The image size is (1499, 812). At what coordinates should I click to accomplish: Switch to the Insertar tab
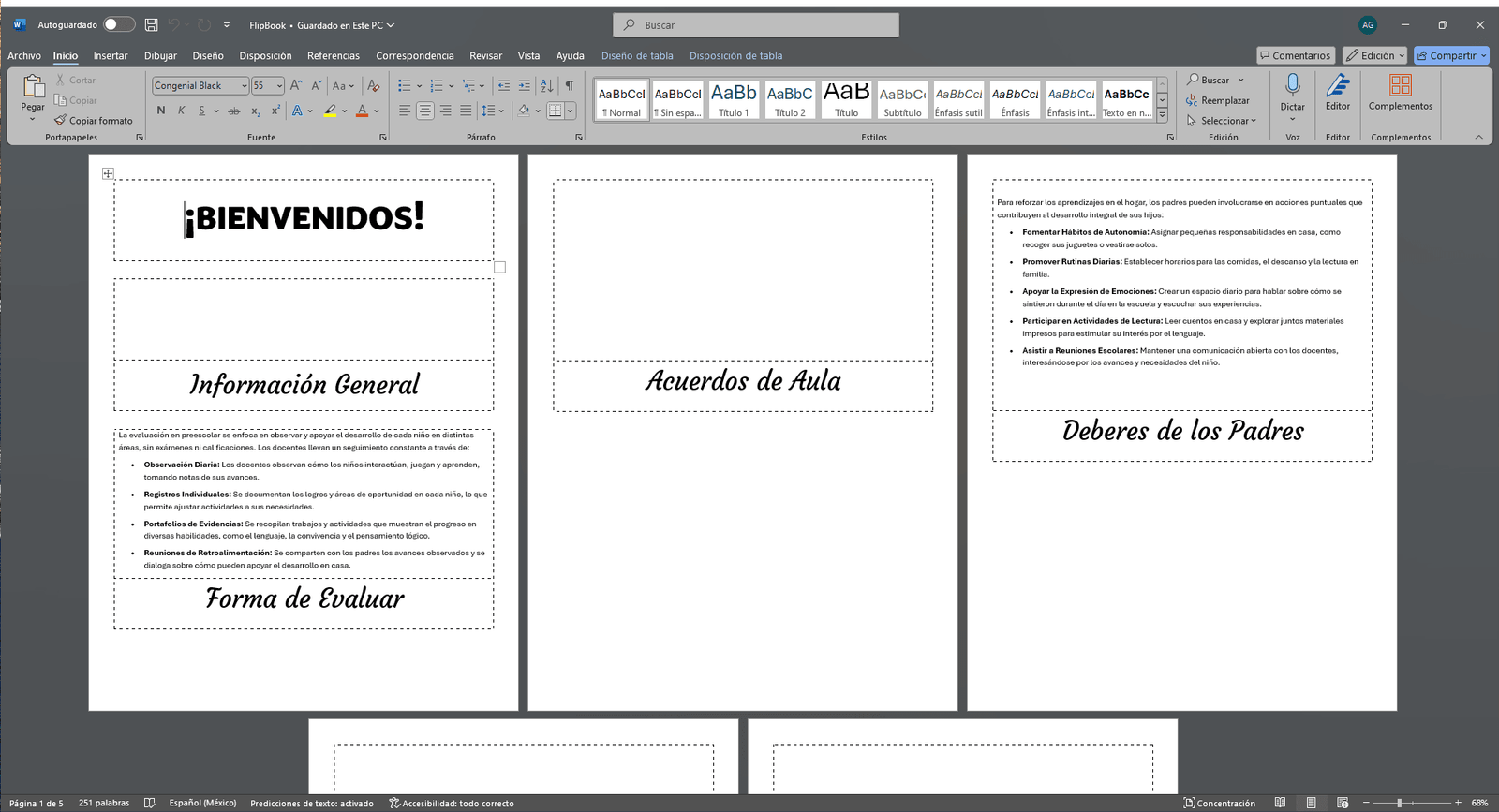(x=111, y=55)
